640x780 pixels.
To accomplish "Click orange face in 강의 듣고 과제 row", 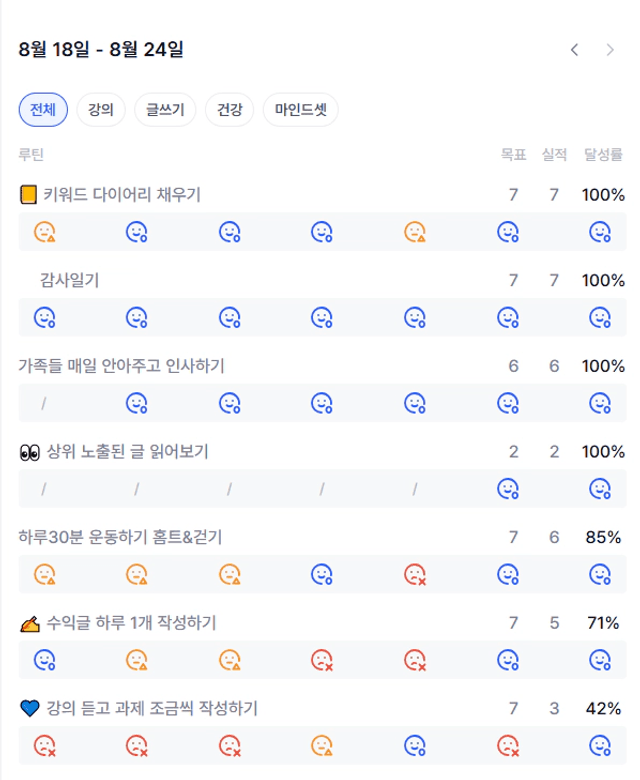I will 322,746.
